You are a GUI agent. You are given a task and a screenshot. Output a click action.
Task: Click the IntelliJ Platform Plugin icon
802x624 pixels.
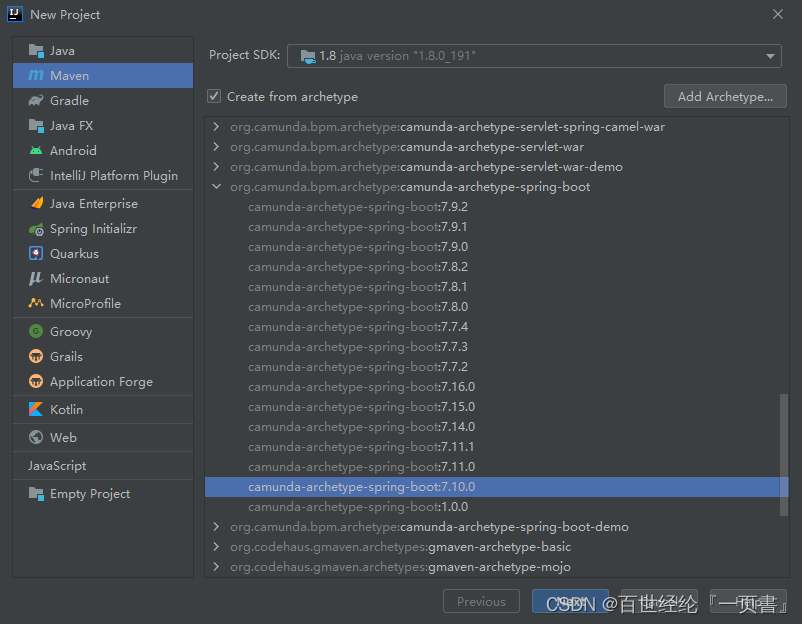click(36, 175)
